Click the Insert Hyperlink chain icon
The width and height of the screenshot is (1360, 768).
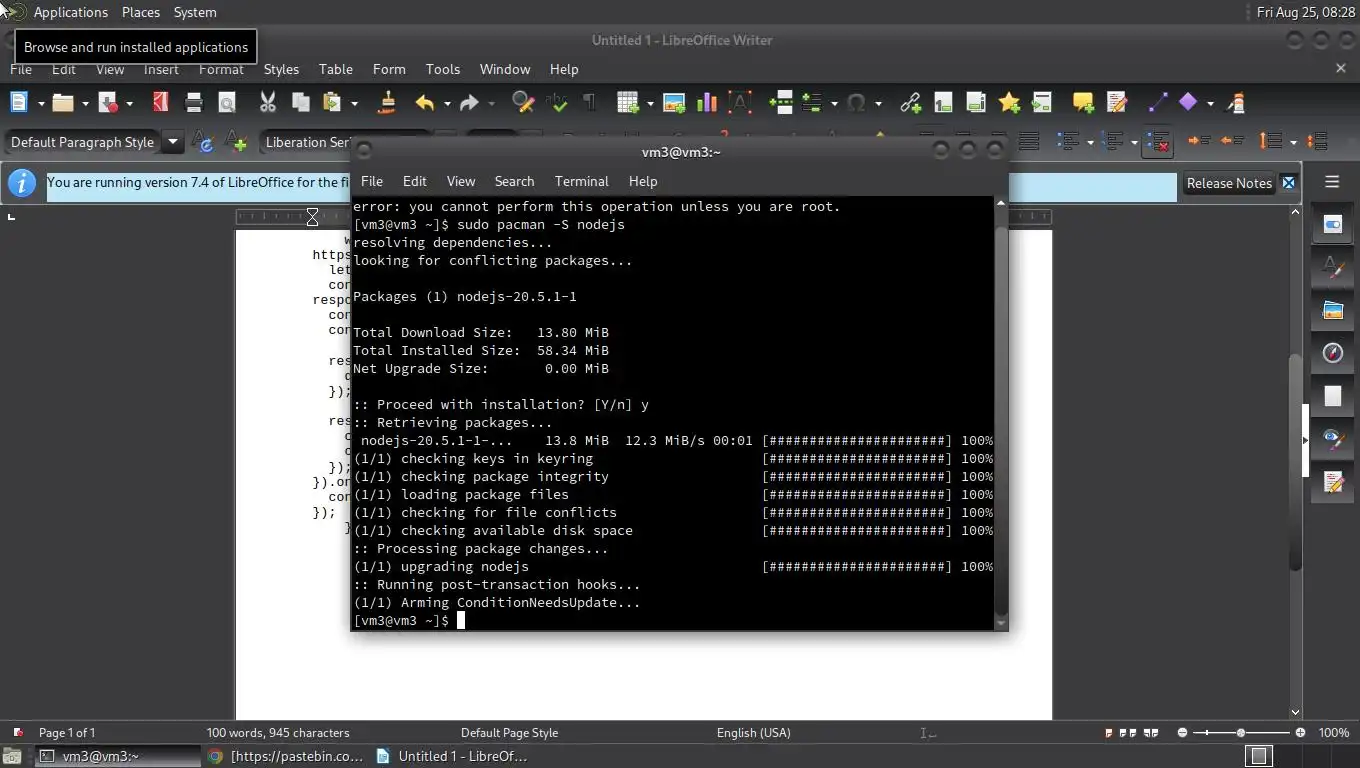(x=910, y=102)
